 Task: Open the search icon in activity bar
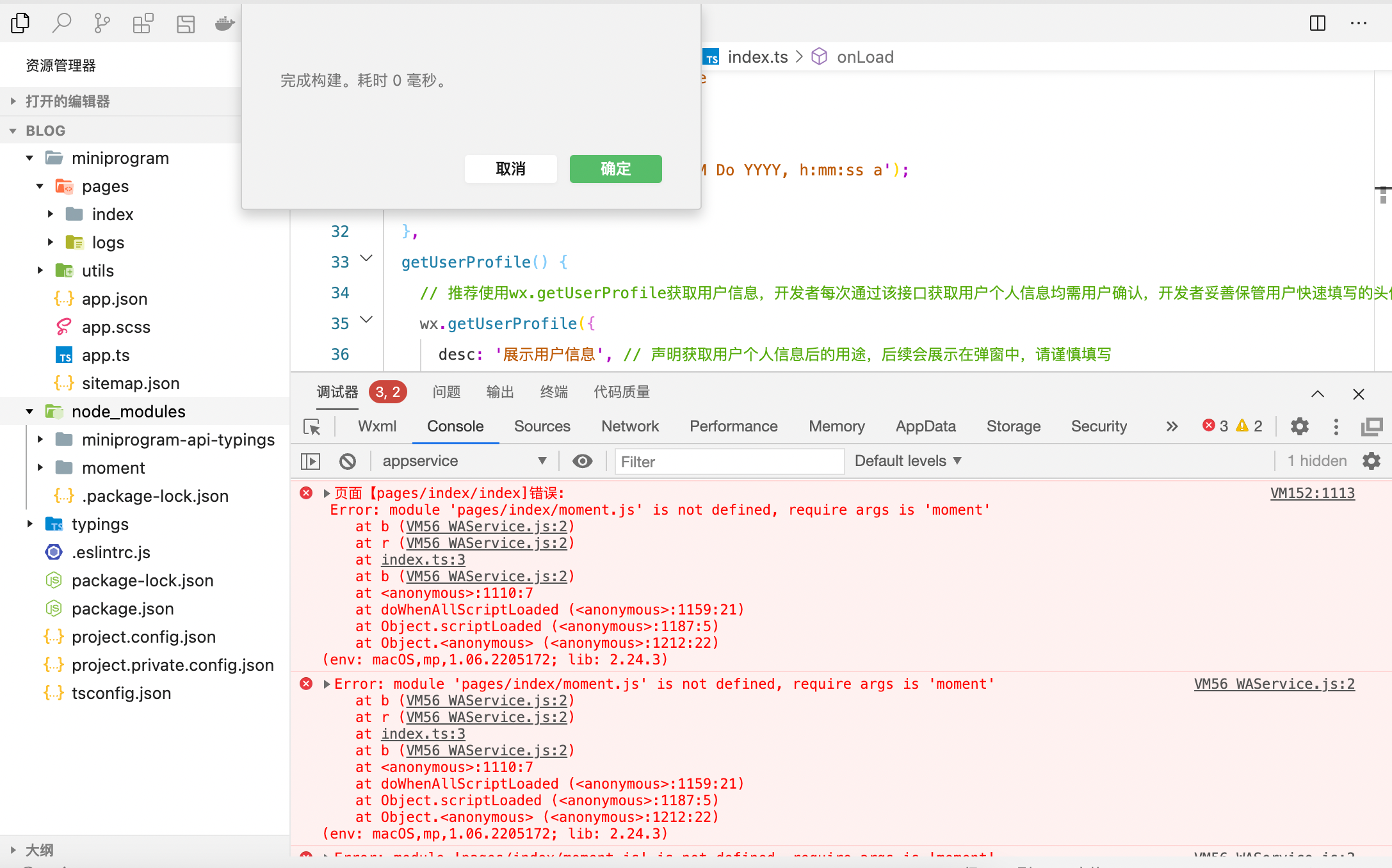[61, 24]
